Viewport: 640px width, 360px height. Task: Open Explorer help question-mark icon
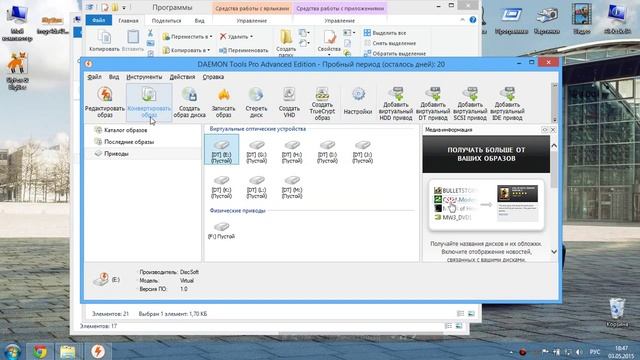473,20
